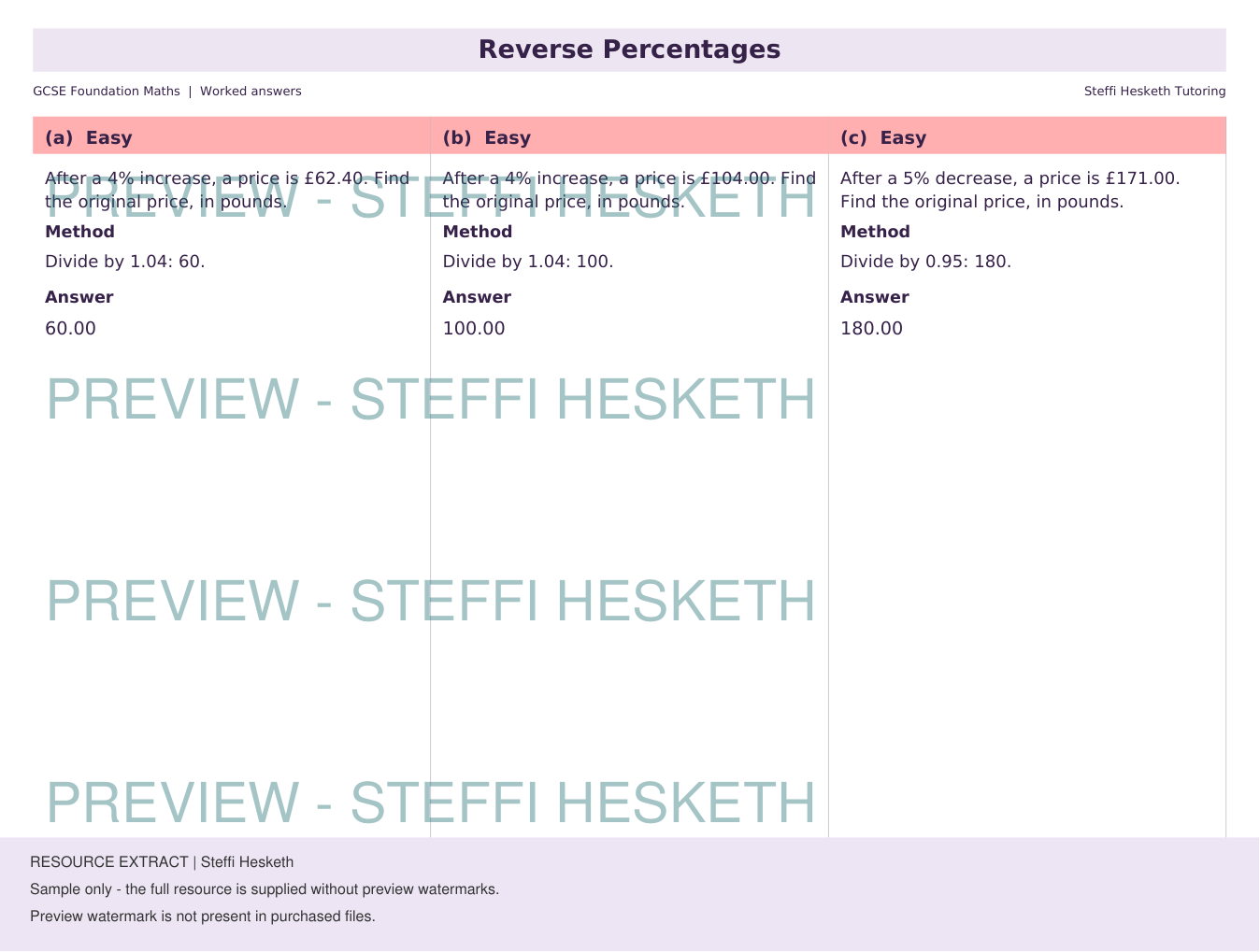Image resolution: width=1260 pixels, height=952 pixels.
Task: Click the "Steffi Hesketh Tutoring" header text
Action: coord(1154,92)
